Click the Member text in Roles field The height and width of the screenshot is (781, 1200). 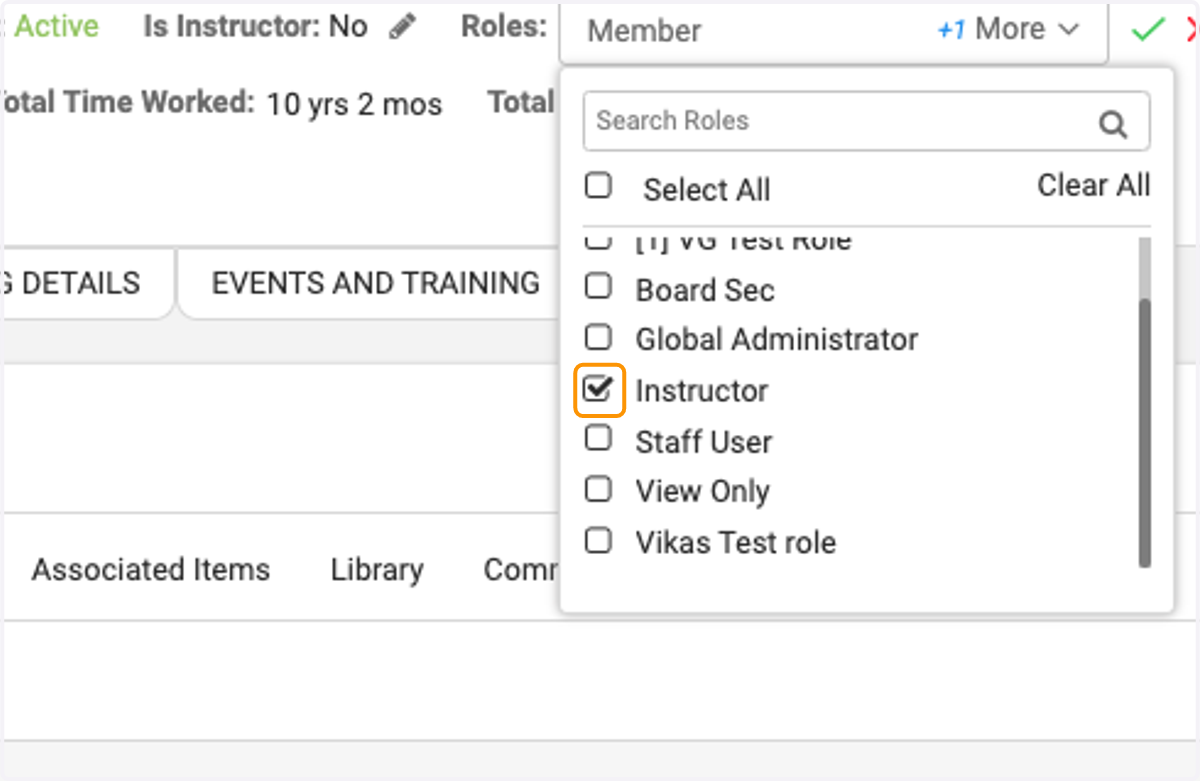point(644,31)
